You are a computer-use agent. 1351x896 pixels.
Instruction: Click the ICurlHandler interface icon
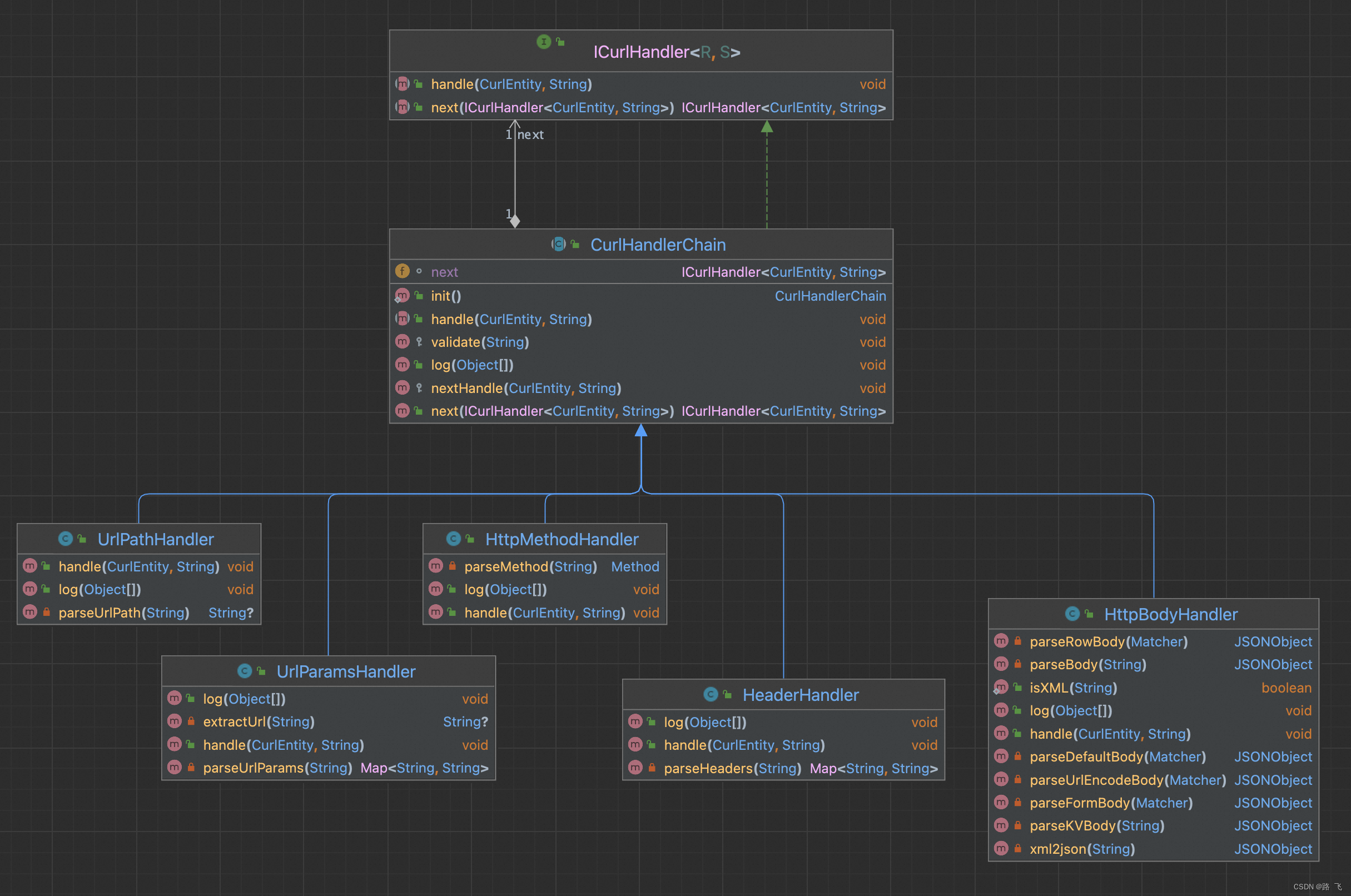[x=544, y=42]
